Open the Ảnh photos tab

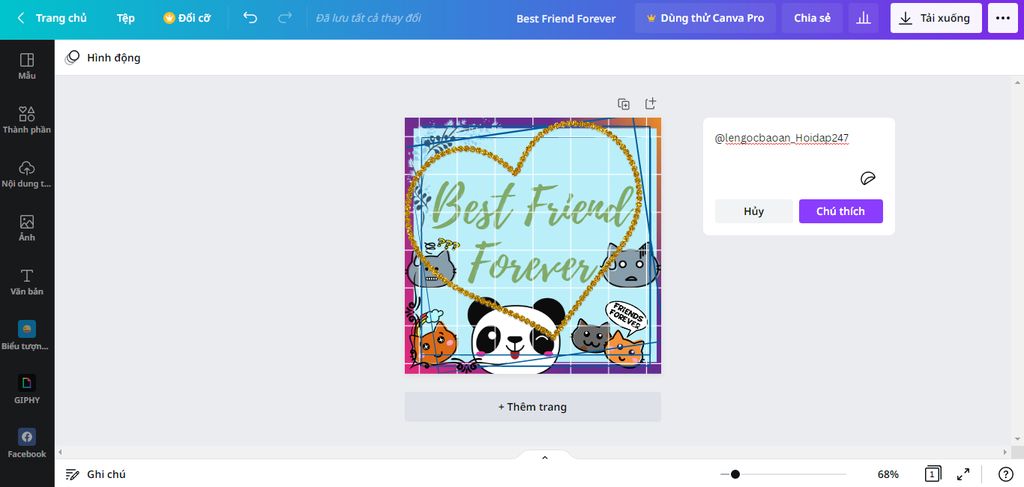pyautogui.click(x=27, y=228)
